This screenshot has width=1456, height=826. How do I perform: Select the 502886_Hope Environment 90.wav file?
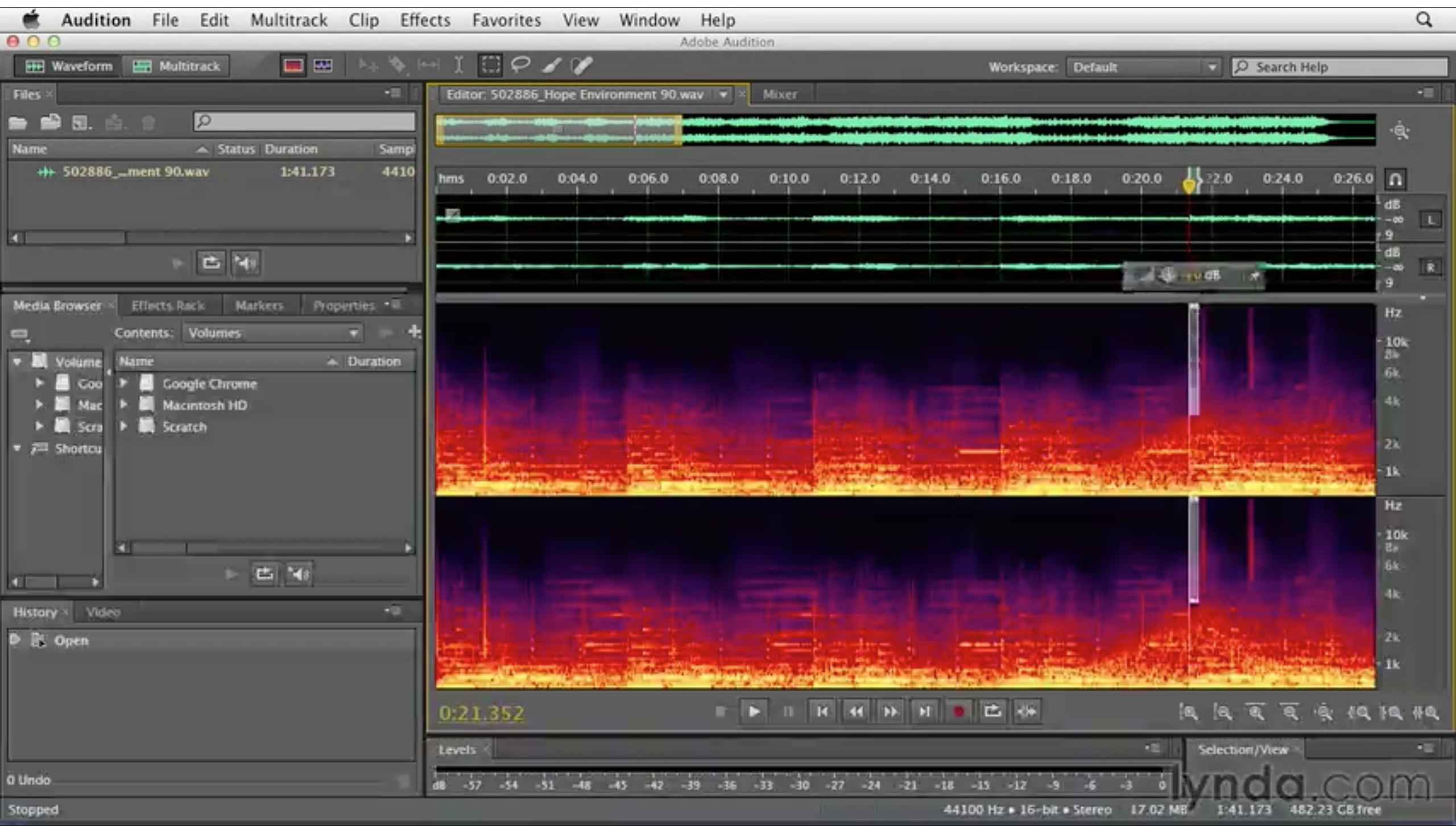136,171
